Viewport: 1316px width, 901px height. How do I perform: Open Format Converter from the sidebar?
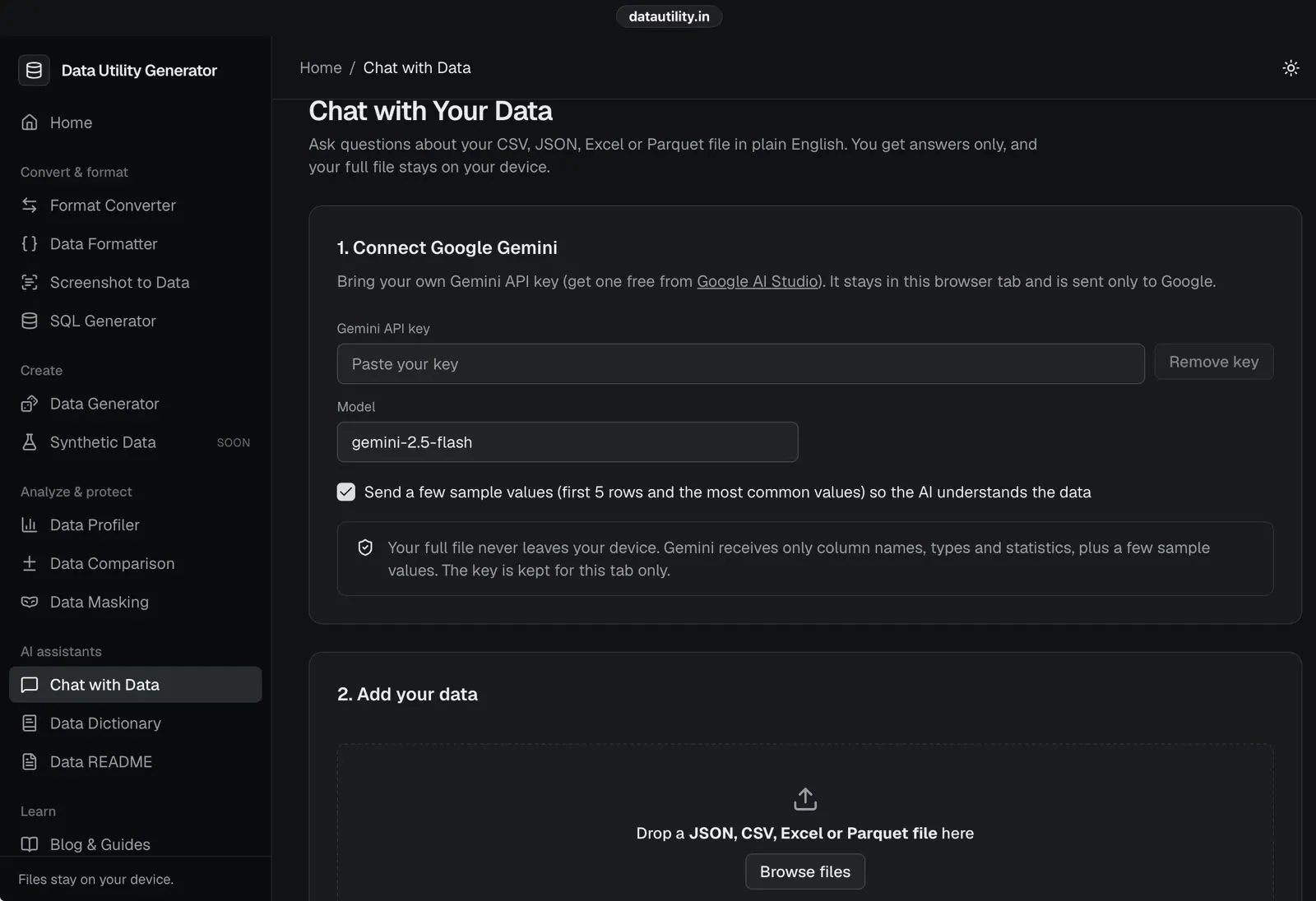[136, 206]
